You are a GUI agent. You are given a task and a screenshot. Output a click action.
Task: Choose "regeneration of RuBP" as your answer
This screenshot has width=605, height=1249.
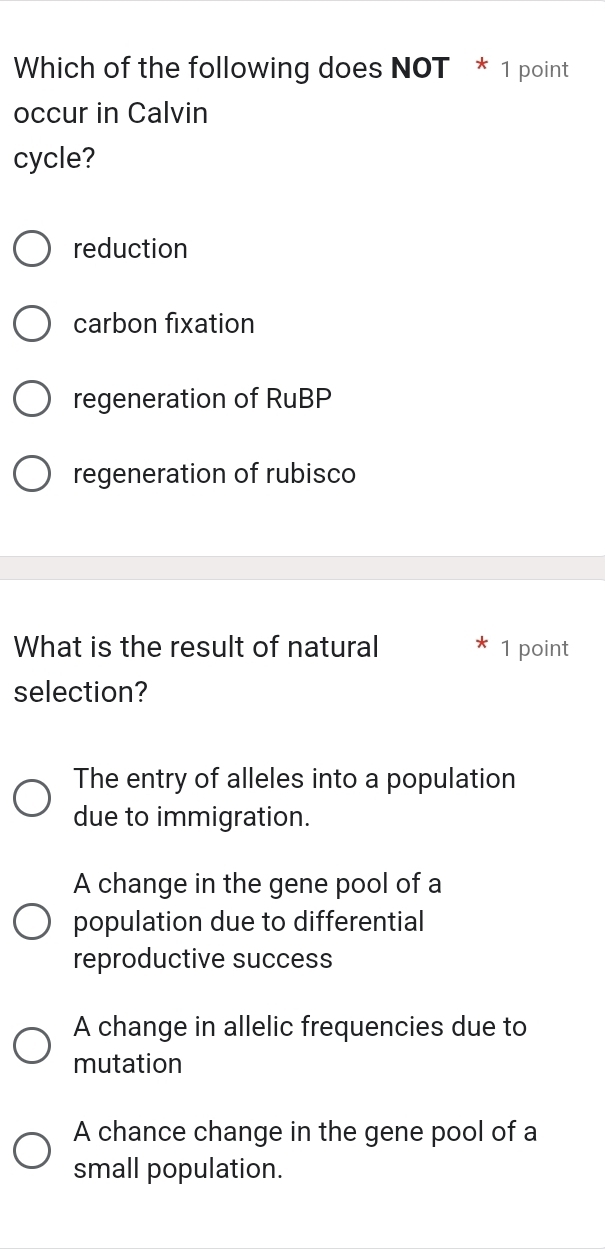201,398
